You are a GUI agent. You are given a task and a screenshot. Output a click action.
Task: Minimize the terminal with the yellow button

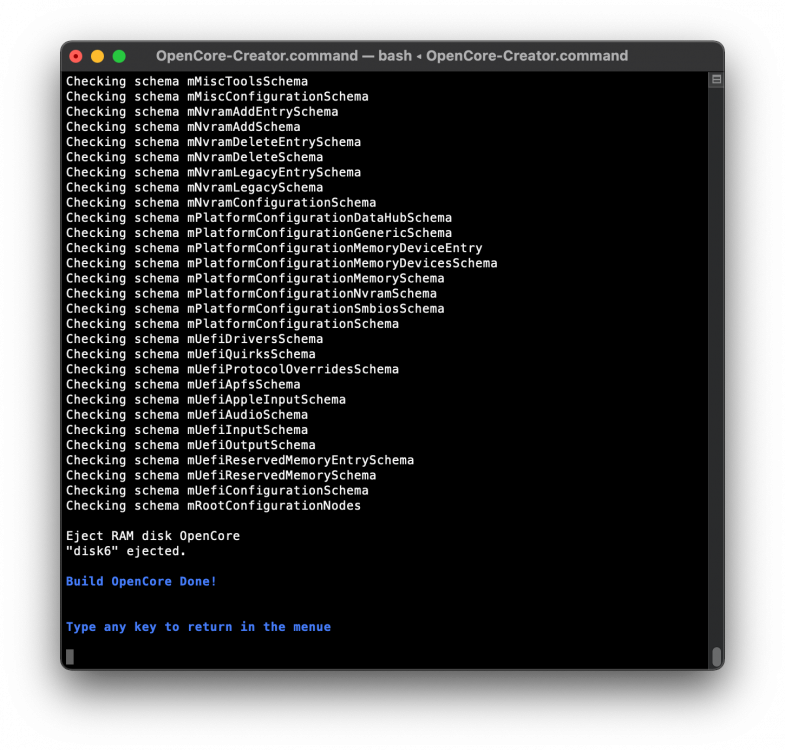(x=98, y=56)
